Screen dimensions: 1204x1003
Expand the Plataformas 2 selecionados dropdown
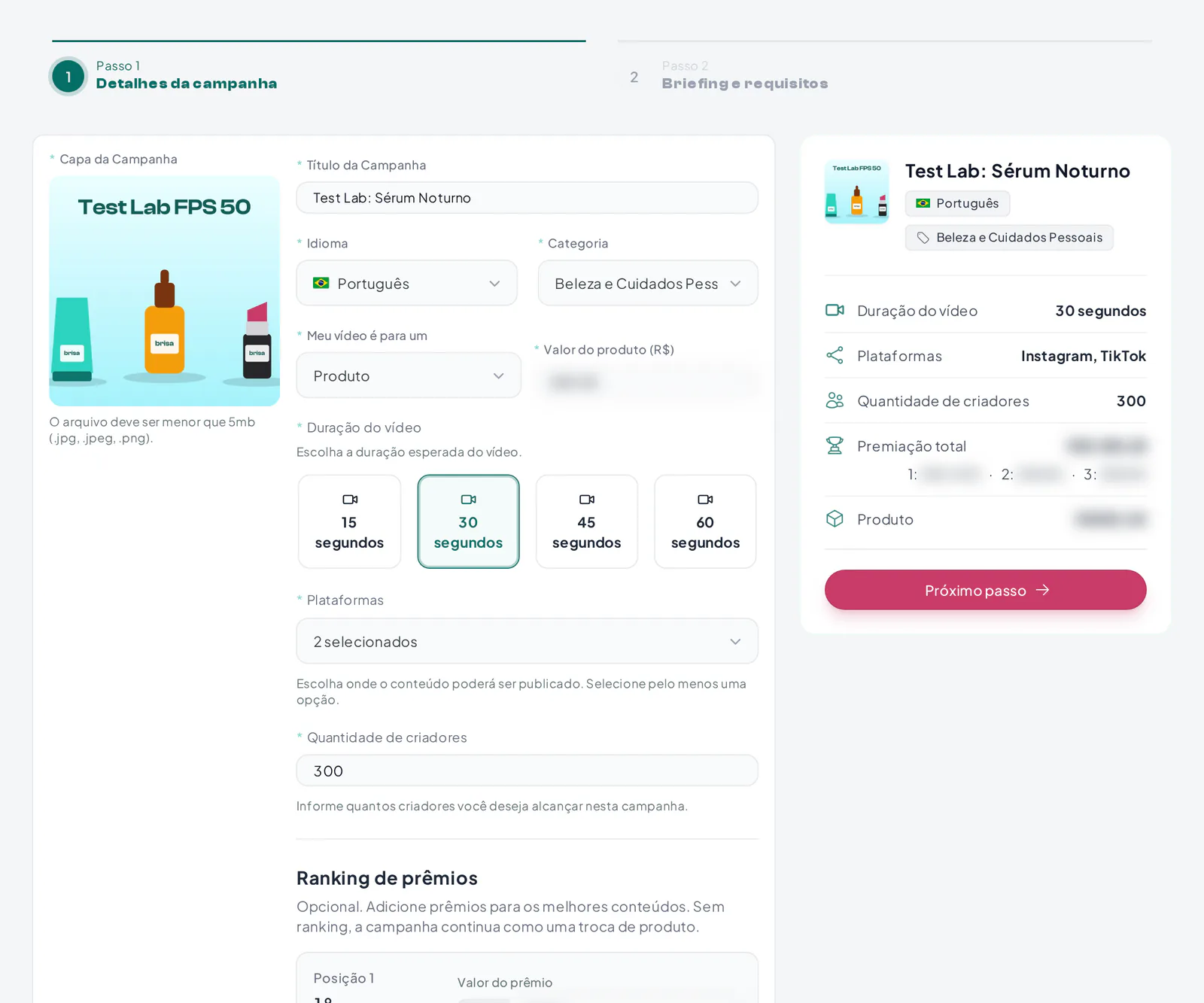pyautogui.click(x=528, y=641)
